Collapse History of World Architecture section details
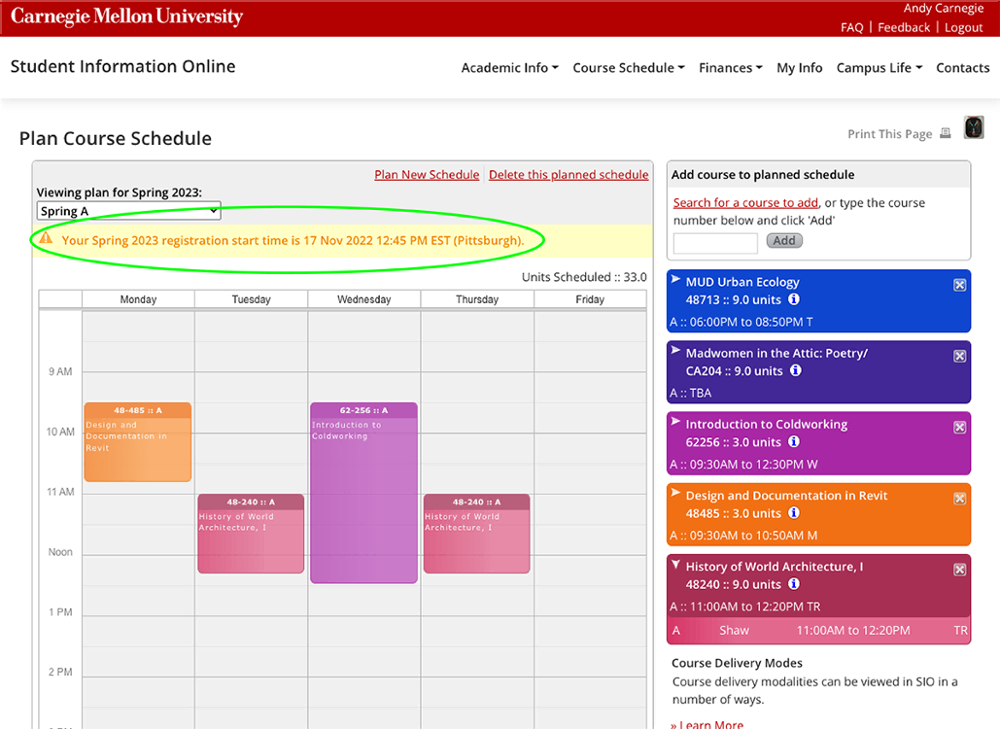Screen dimensions: 1000x729 [x=676, y=564]
